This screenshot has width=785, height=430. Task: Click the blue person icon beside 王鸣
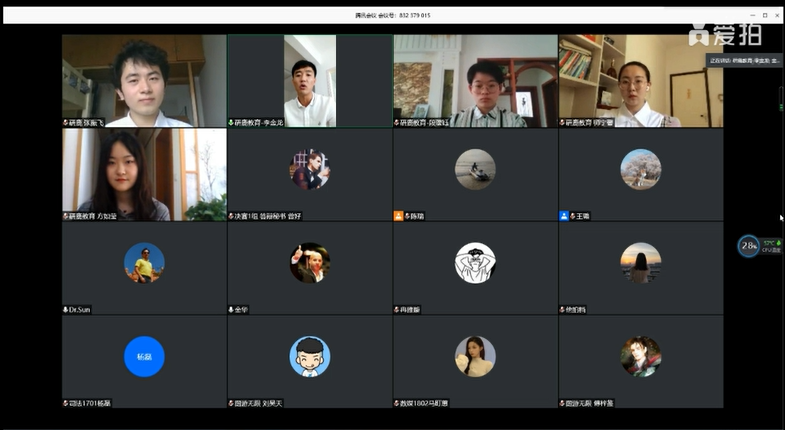(564, 216)
